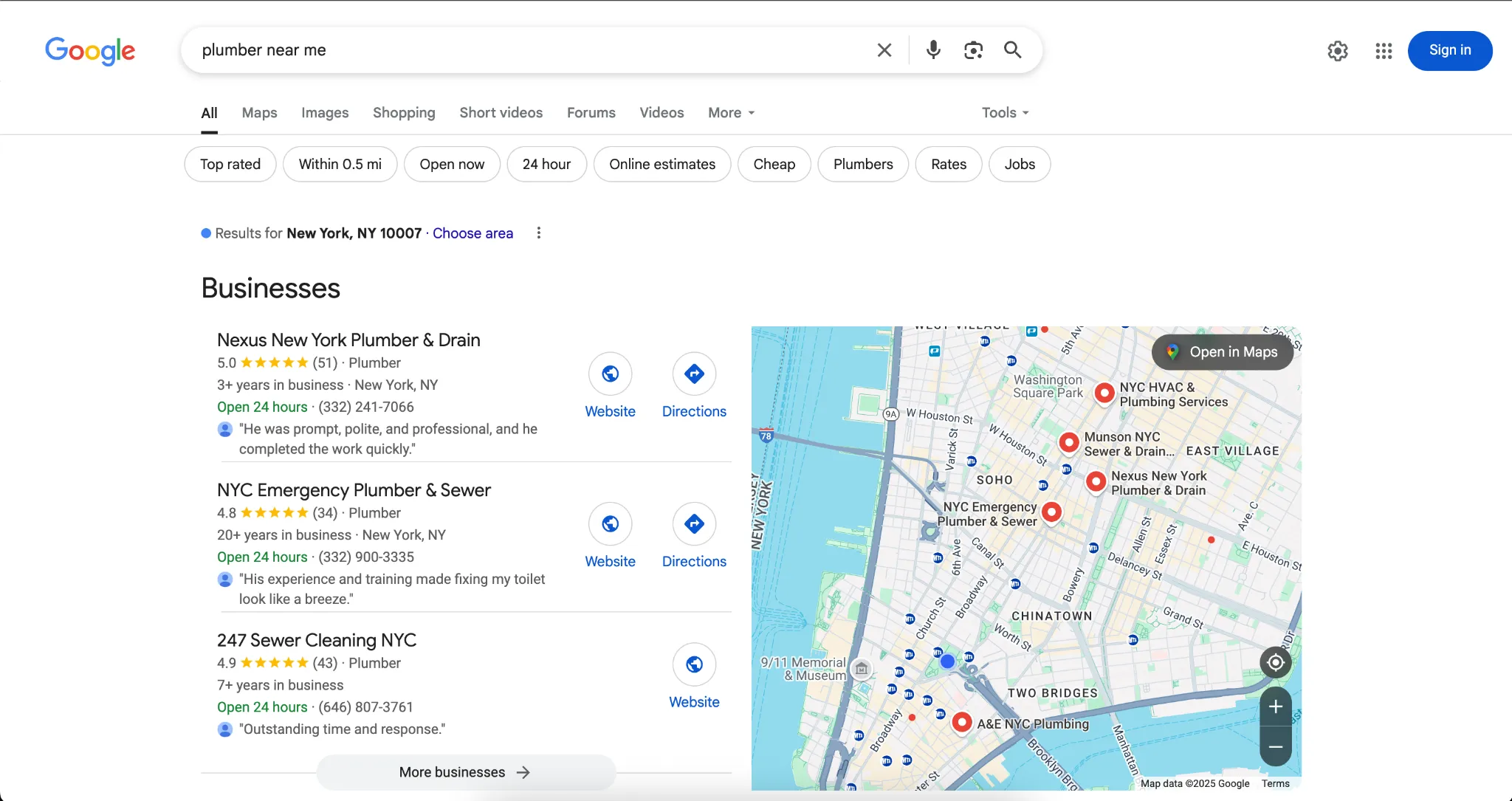This screenshot has width=1512, height=801.
Task: Click the map Terms link
Action: click(x=1275, y=784)
